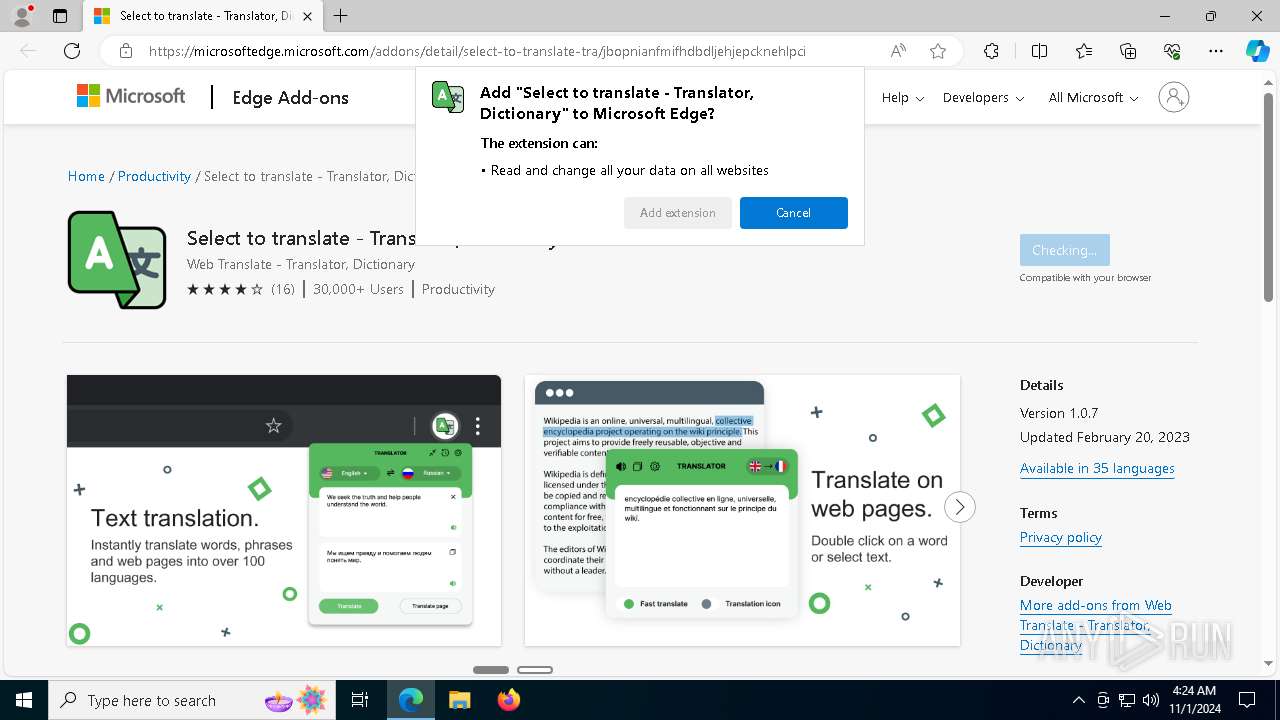The width and height of the screenshot is (1280, 720).
Task: Open Available in 35 languages link
Action: pos(1097,468)
